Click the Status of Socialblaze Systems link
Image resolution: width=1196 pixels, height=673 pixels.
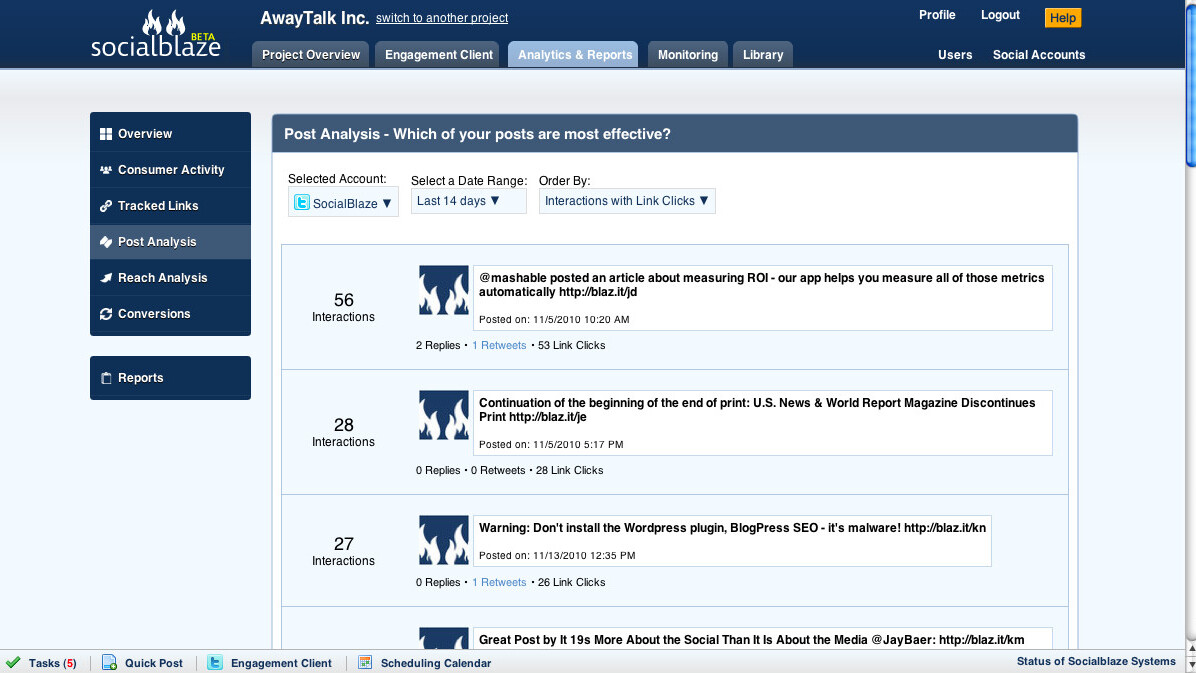(x=1096, y=662)
